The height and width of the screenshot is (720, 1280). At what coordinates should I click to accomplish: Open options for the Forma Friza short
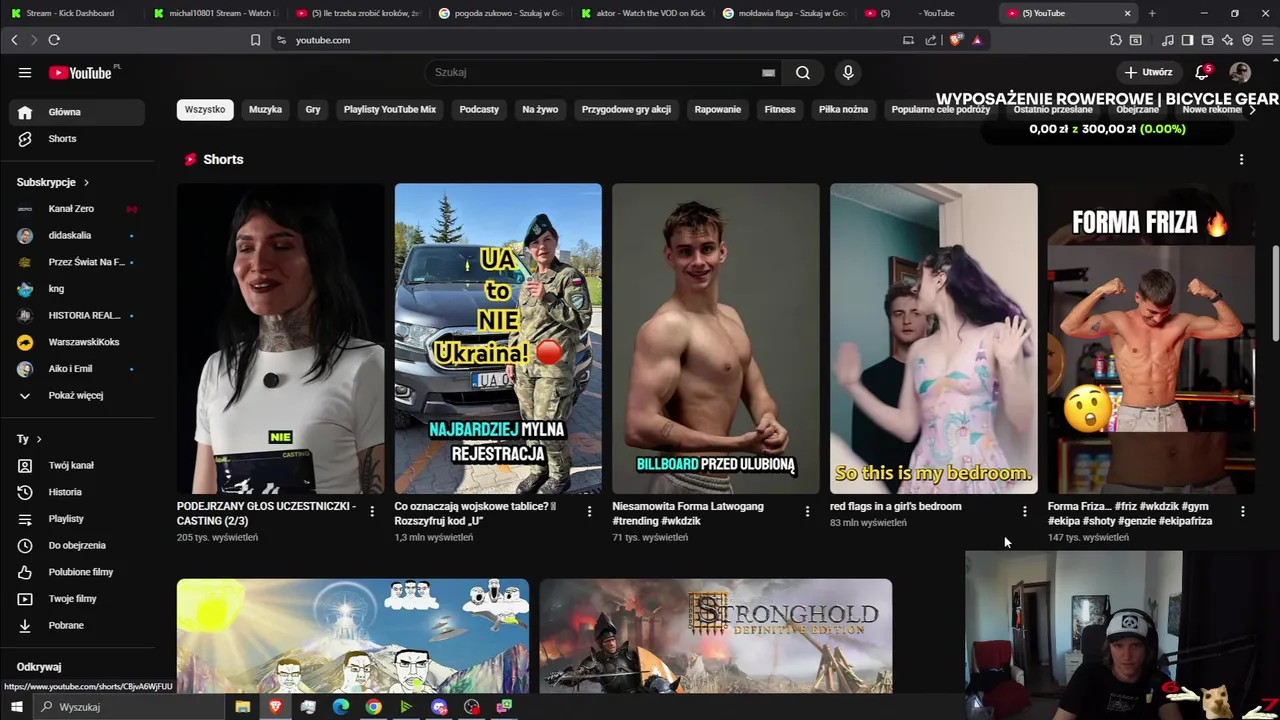coord(1242,511)
